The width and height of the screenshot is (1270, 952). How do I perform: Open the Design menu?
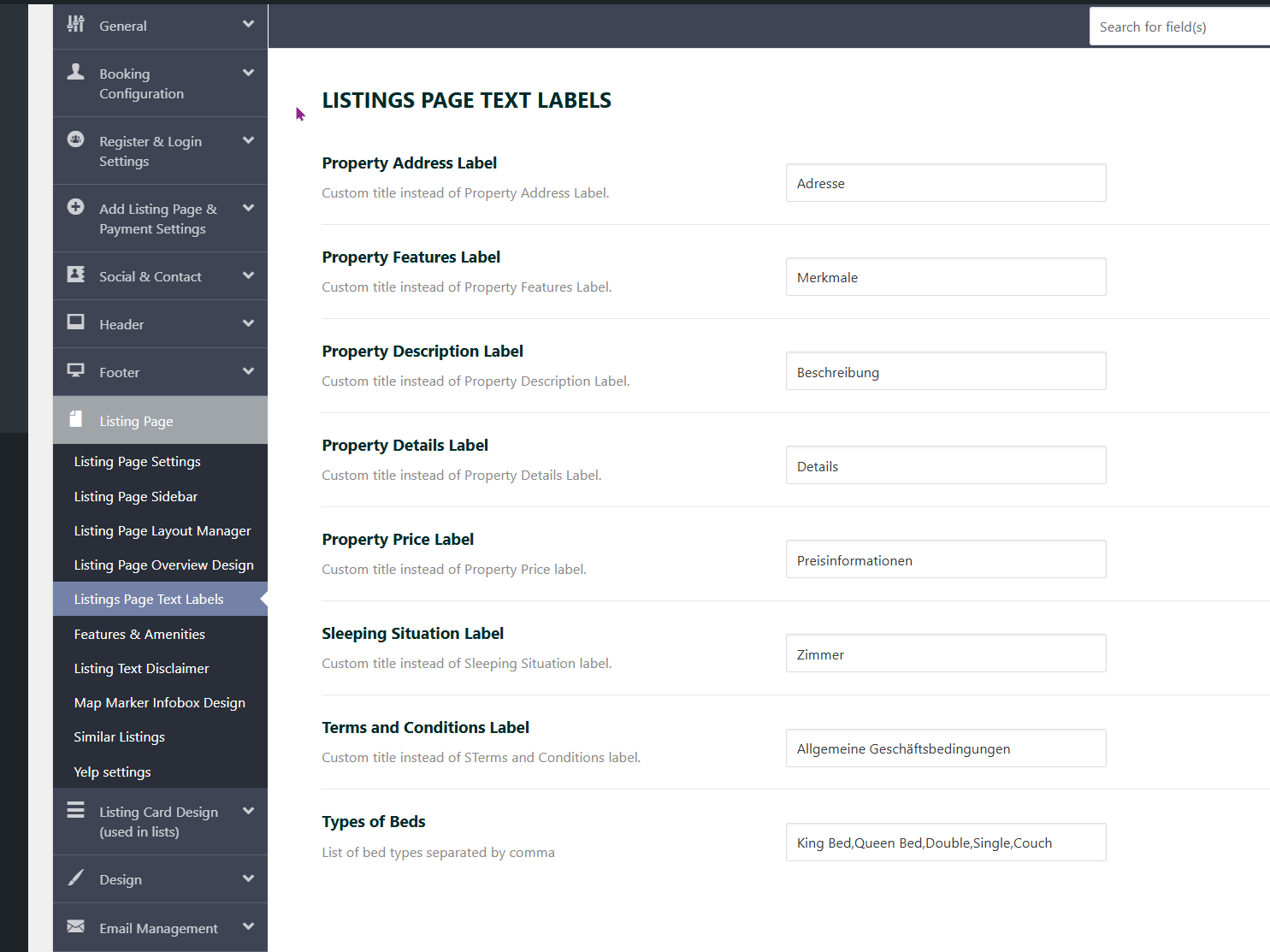tap(160, 879)
